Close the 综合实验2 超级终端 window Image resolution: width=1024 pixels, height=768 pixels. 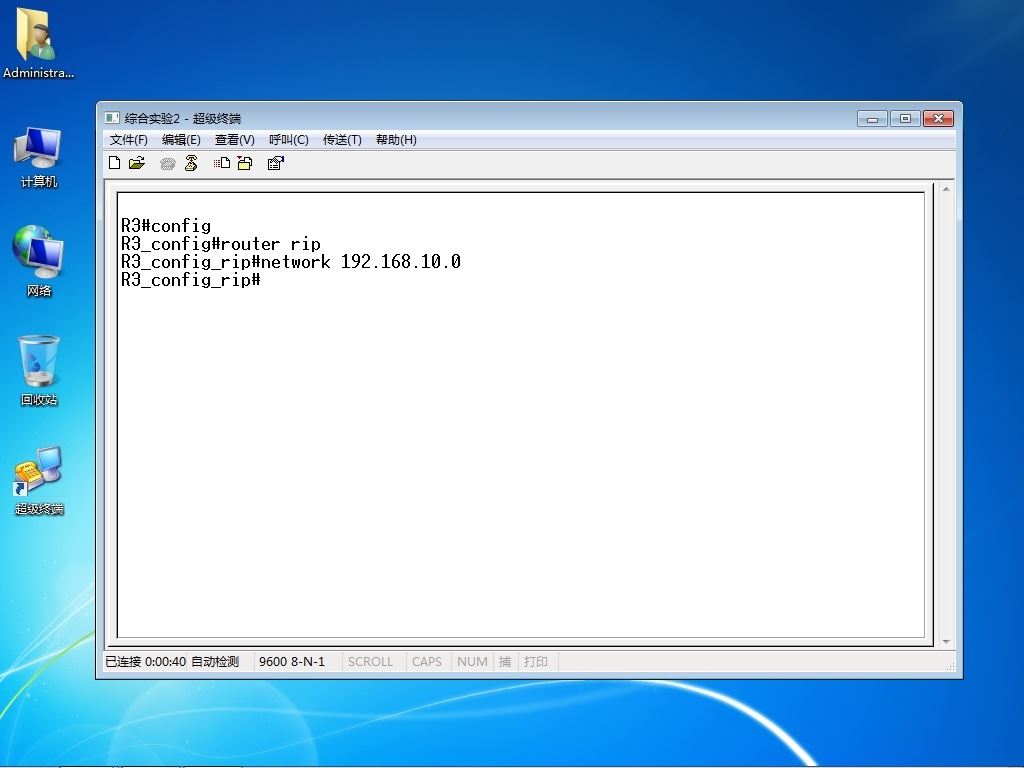pyautogui.click(x=938, y=118)
